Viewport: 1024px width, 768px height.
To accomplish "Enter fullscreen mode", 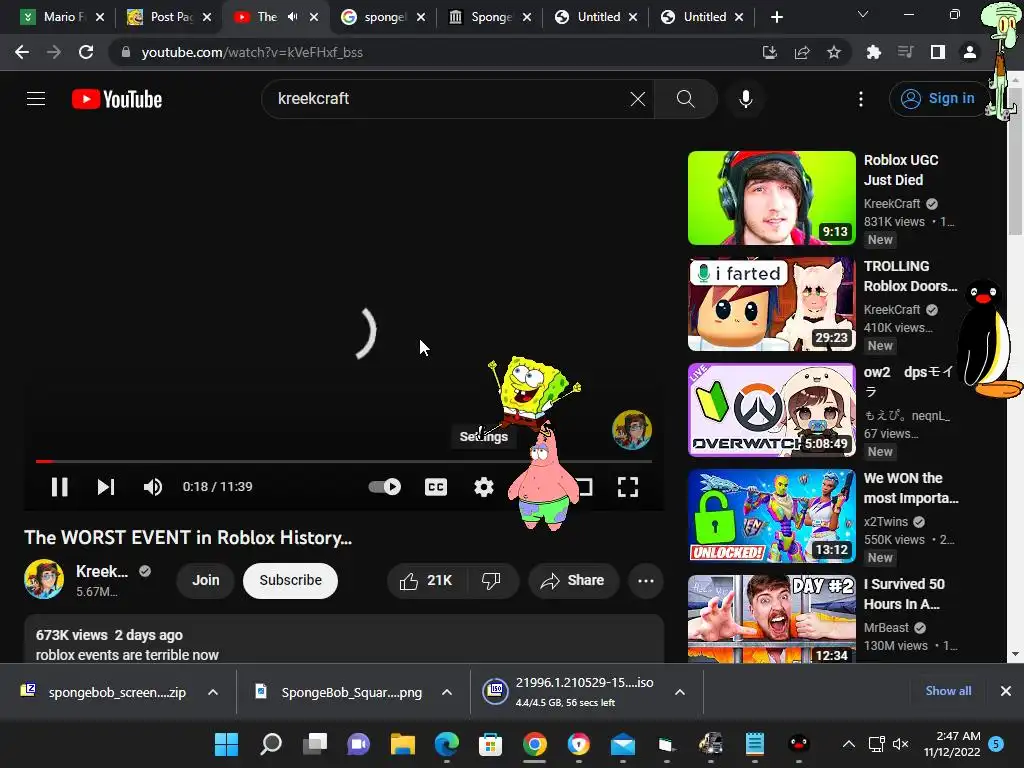I will point(628,487).
